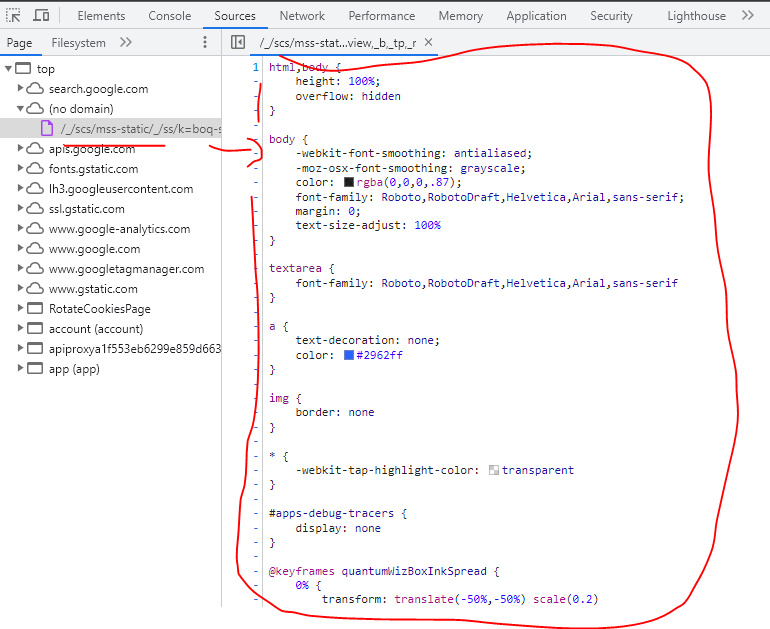Collapse the top frame tree node
The image size is (770, 629).
[9, 69]
